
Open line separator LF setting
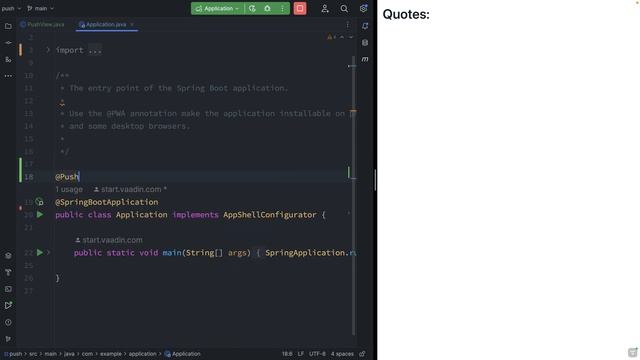tap(300, 354)
